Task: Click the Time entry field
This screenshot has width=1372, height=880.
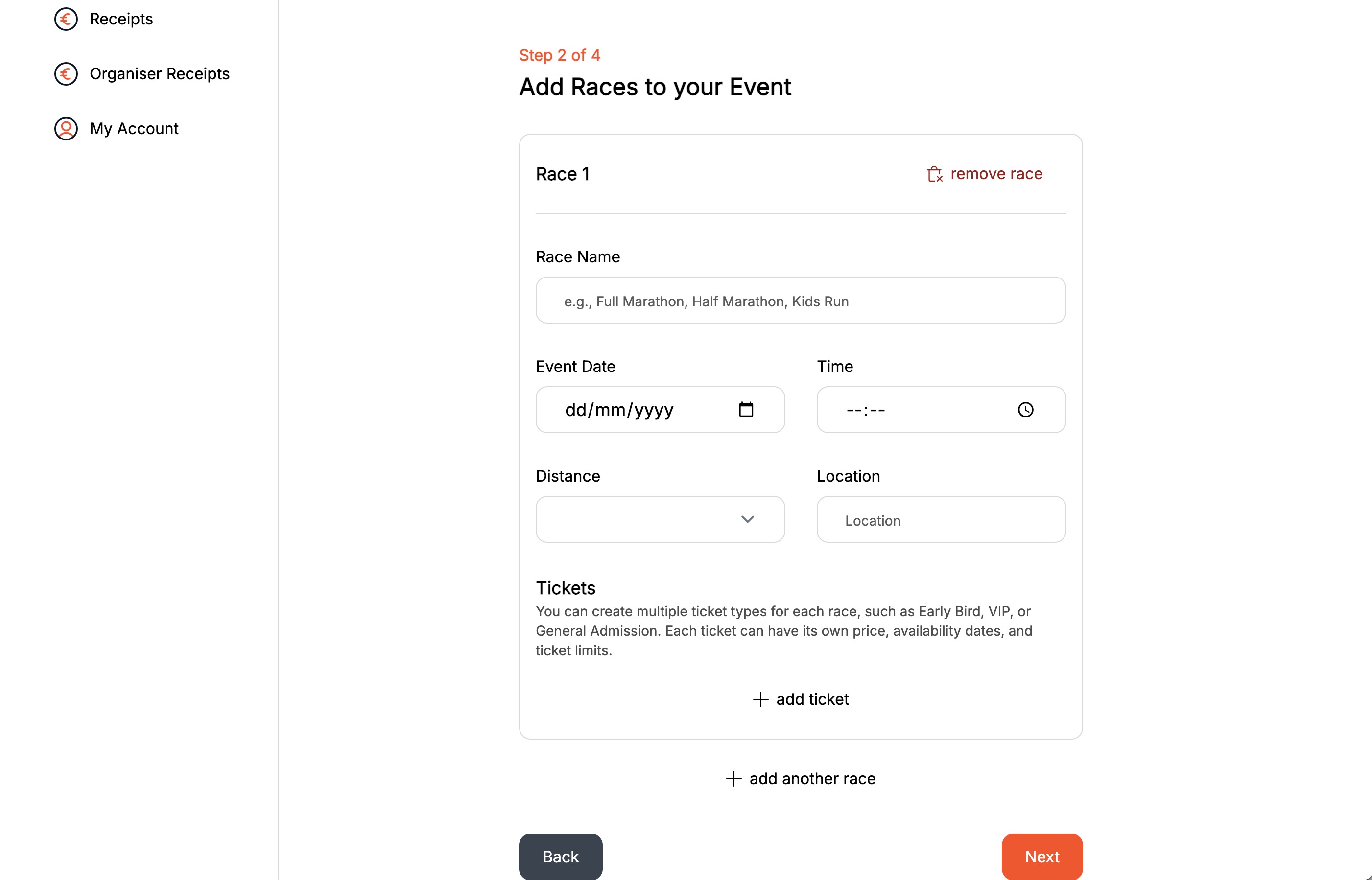Action: [915, 410]
